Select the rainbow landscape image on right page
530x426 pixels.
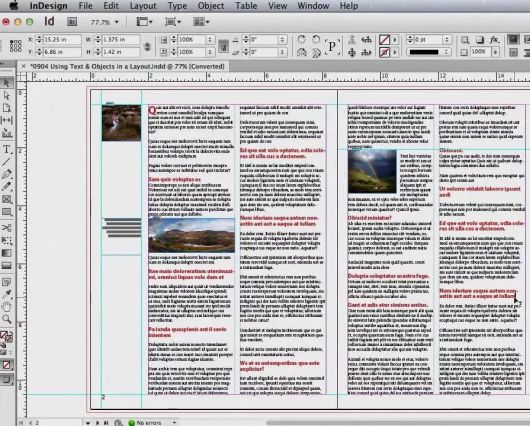click(x=372, y=171)
